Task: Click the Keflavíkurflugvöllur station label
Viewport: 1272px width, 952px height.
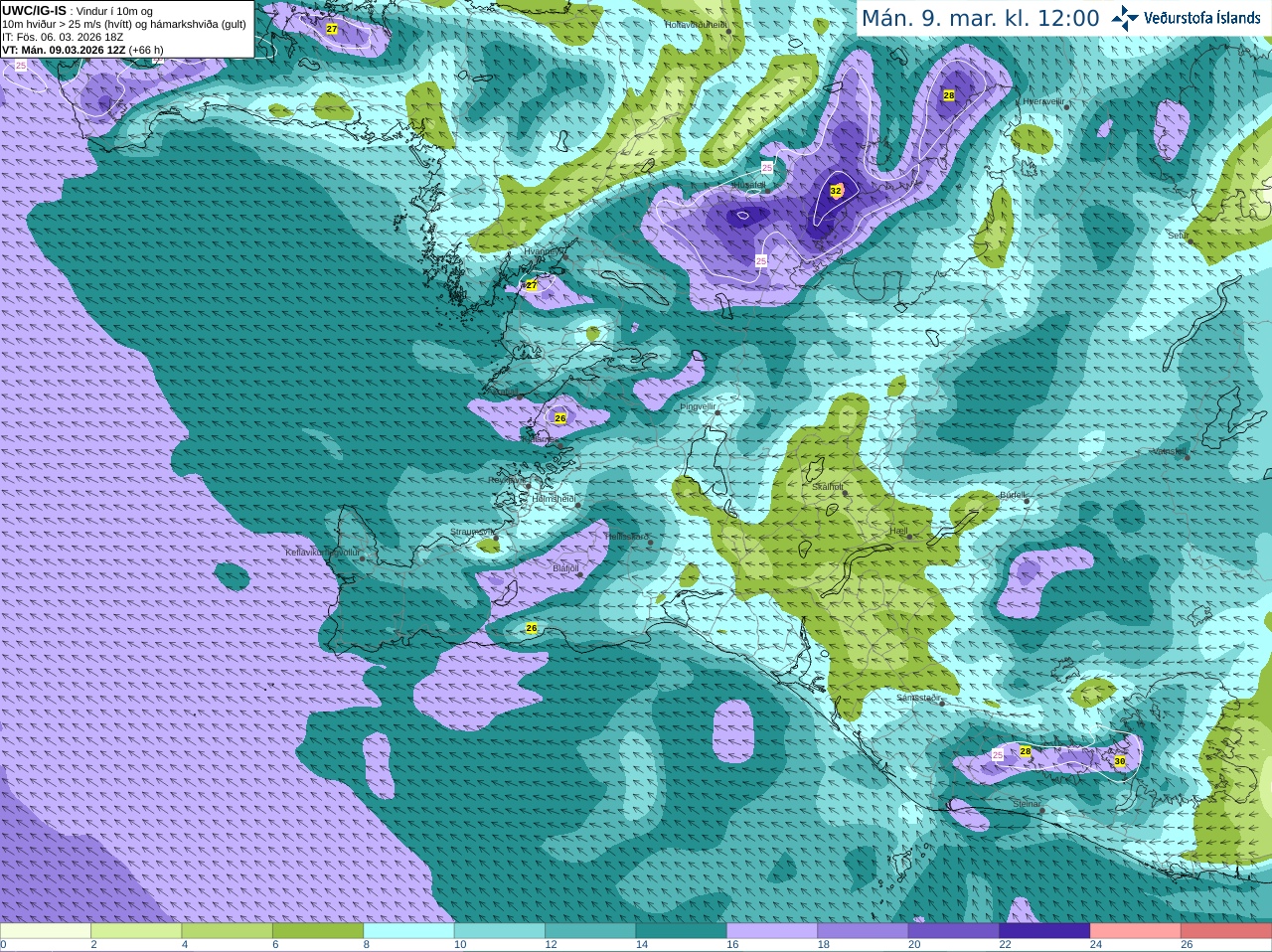Action: (x=323, y=553)
